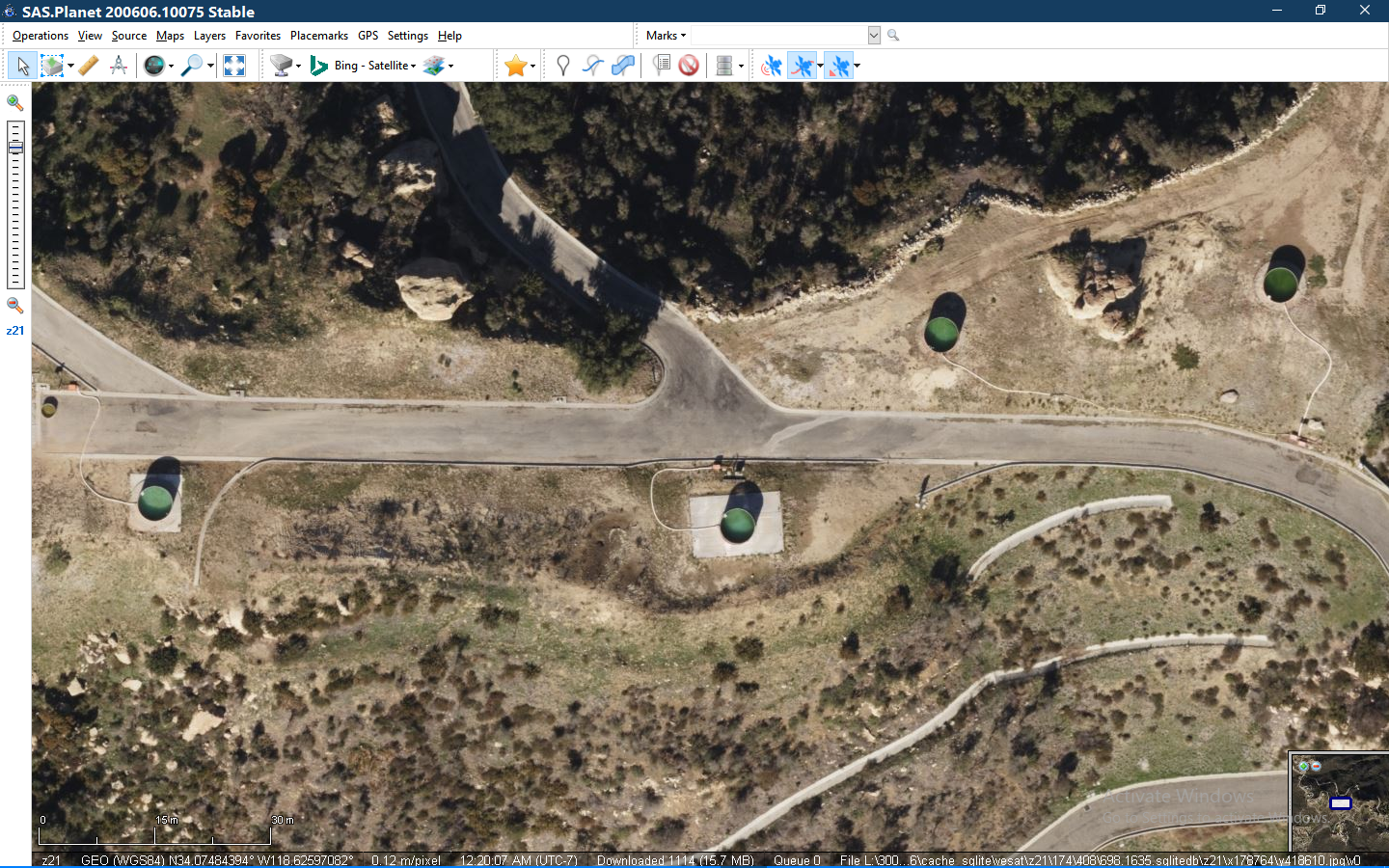The image size is (1389, 868).
Task: Open the map search magnifier tool
Action: point(192,65)
